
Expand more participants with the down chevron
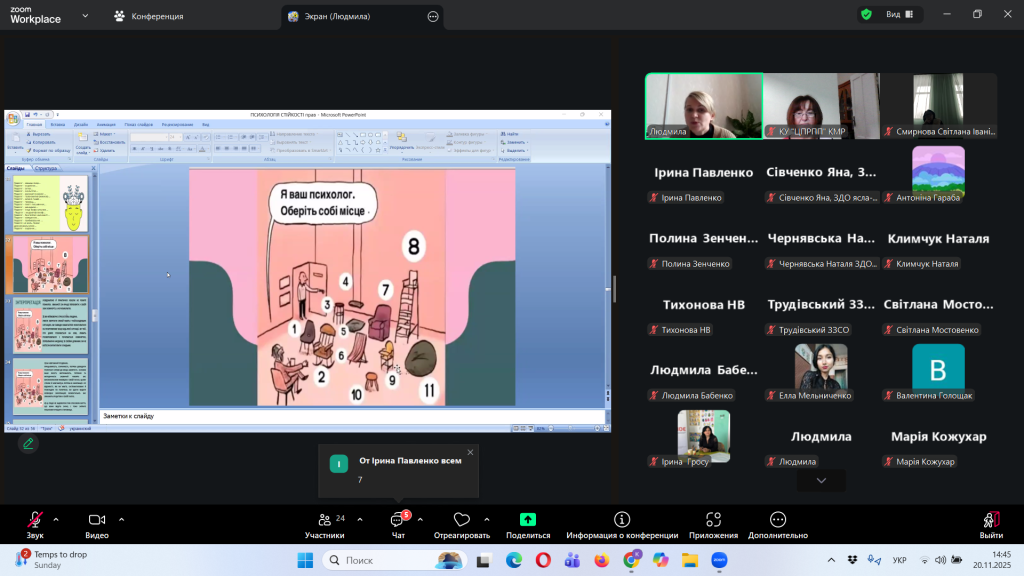pos(821,481)
